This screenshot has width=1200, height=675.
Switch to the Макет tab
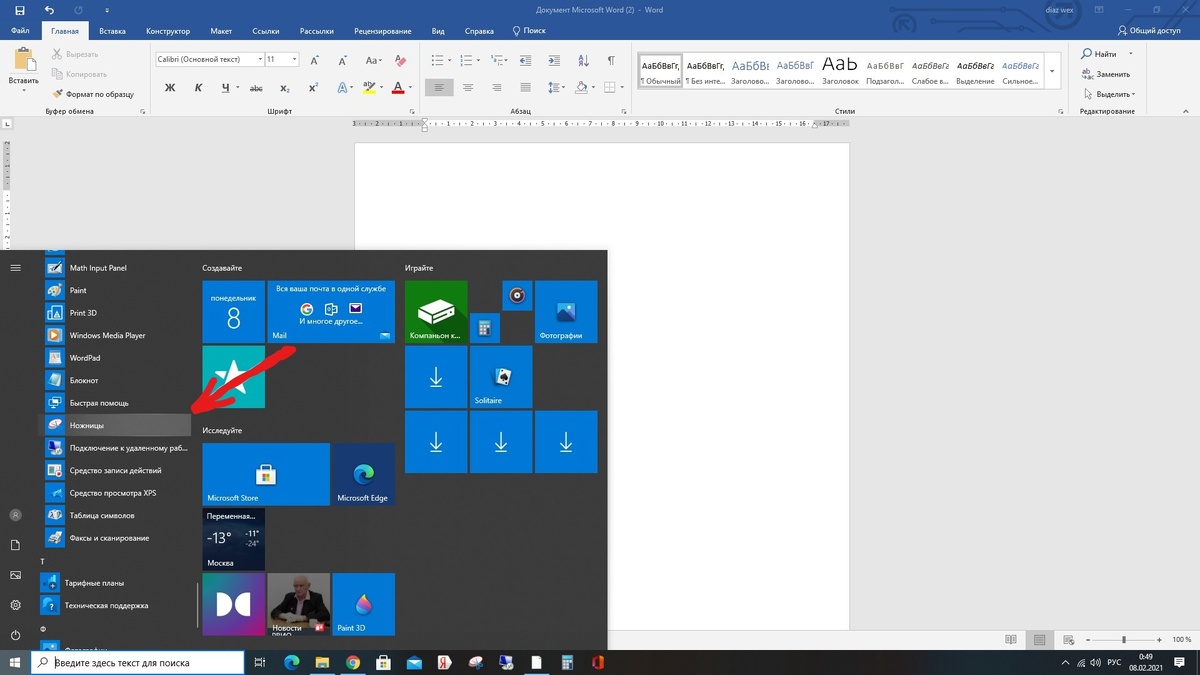(x=221, y=31)
